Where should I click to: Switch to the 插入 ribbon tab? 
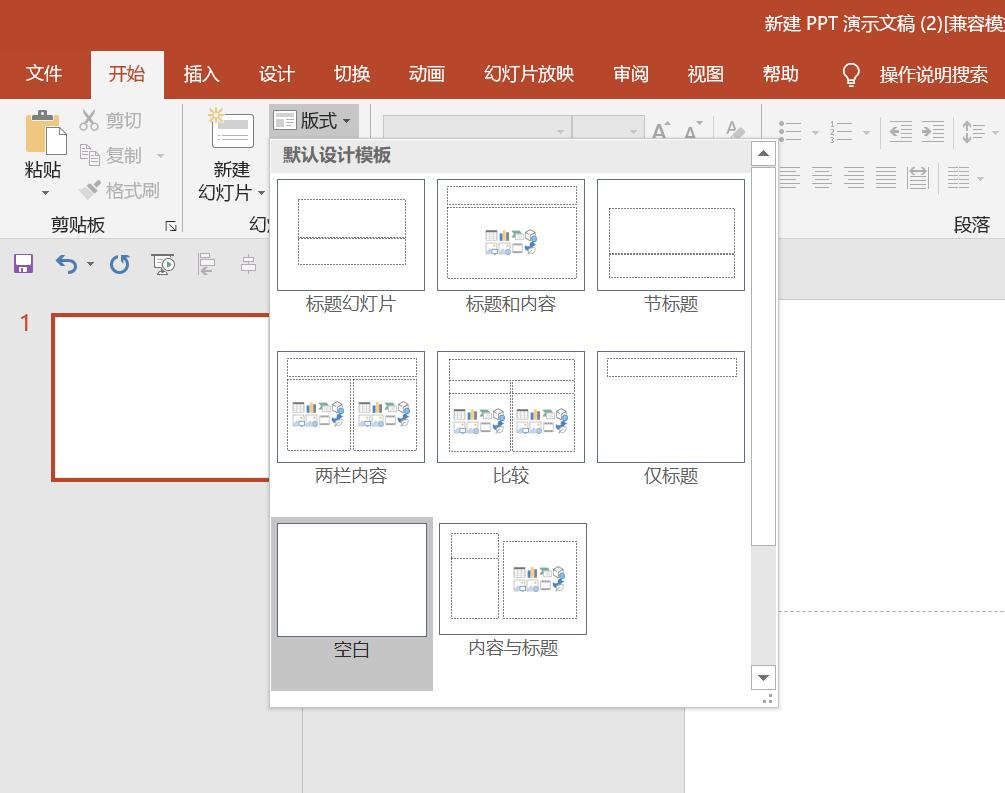(x=201, y=74)
